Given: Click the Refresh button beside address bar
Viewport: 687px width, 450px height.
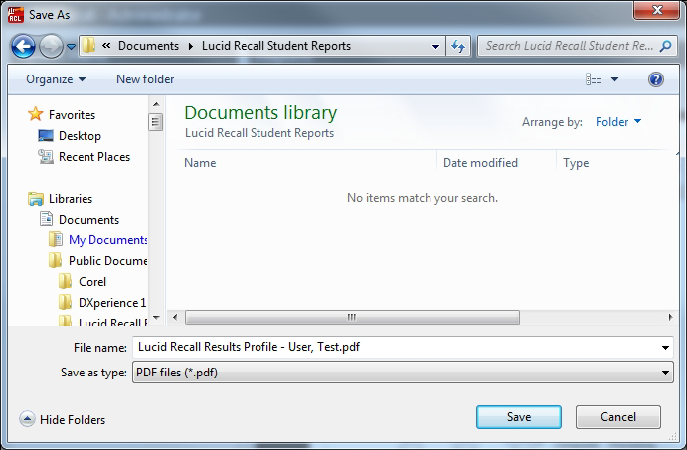Looking at the screenshot, I should click(458, 46).
